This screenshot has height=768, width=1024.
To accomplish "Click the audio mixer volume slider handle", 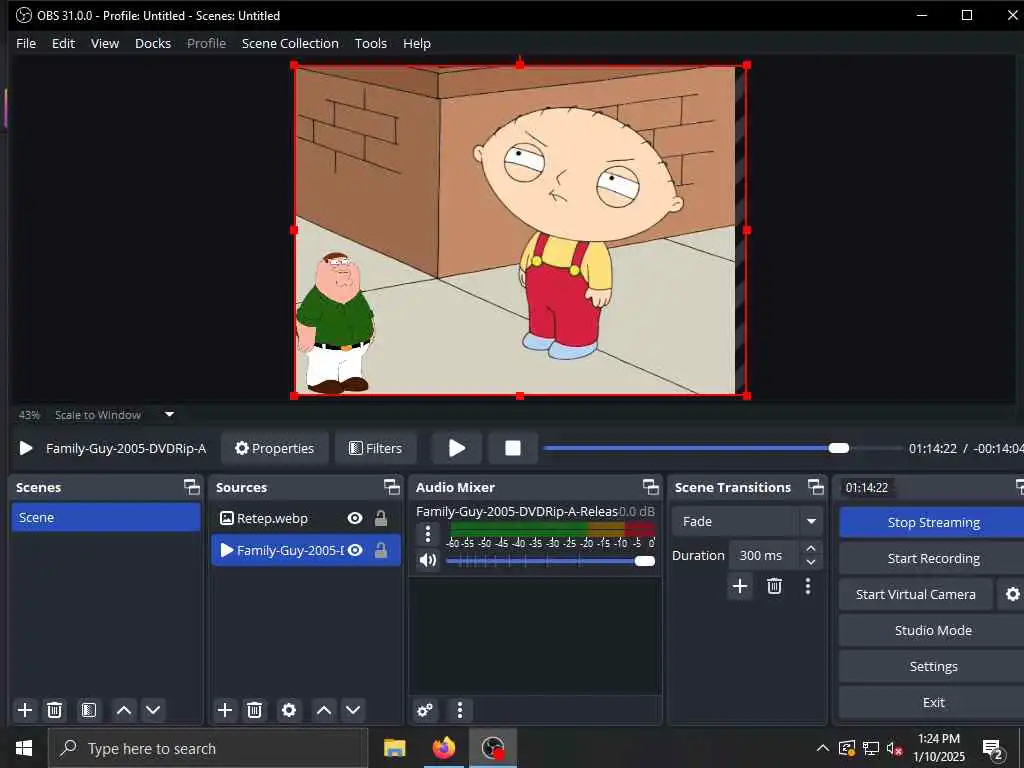I will tap(645, 561).
